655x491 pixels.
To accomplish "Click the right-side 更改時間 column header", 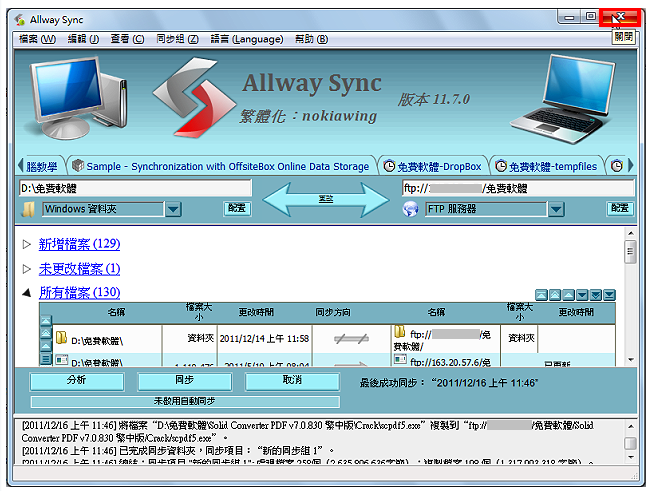I will pos(576,312).
